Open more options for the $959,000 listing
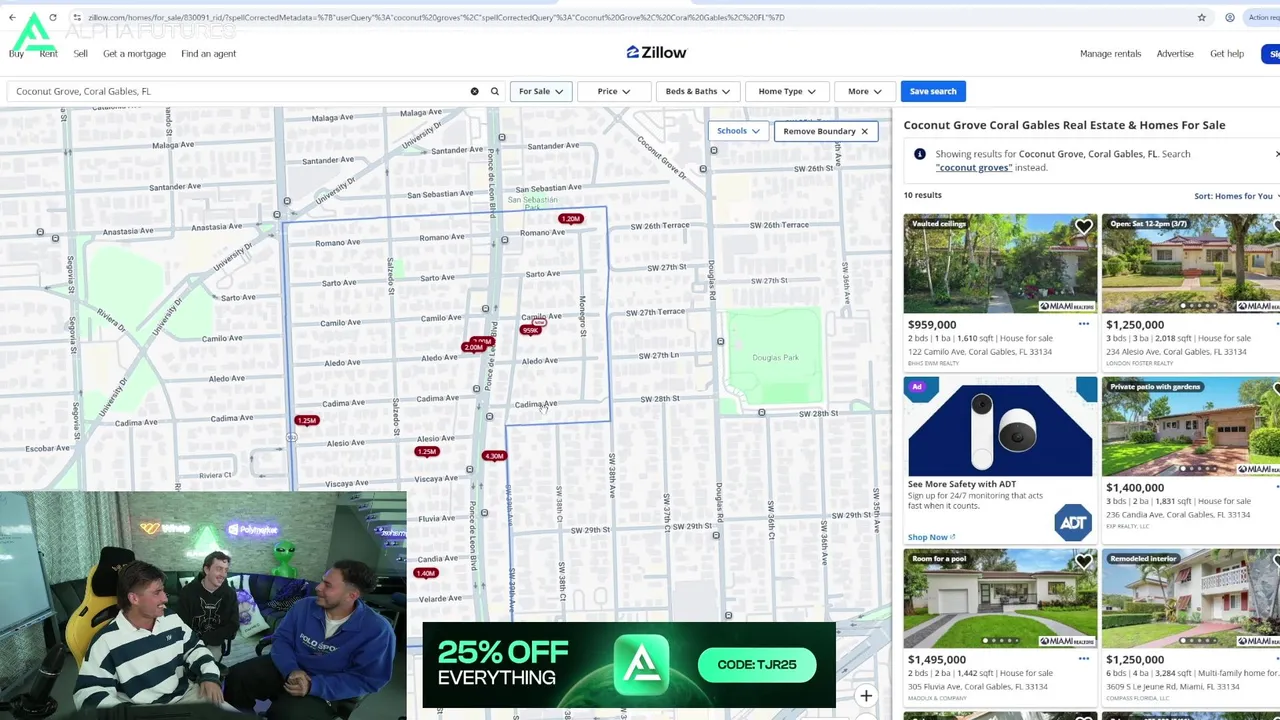 1083,324
